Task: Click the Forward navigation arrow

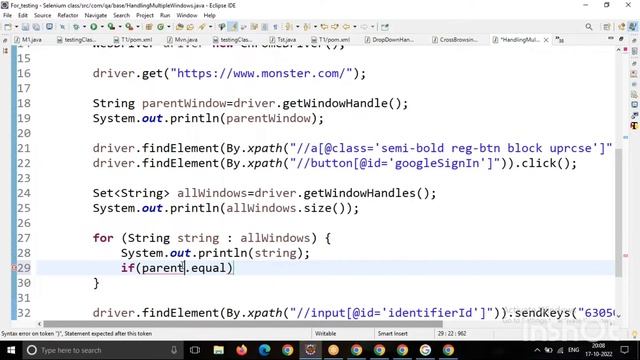Action: point(364,27)
